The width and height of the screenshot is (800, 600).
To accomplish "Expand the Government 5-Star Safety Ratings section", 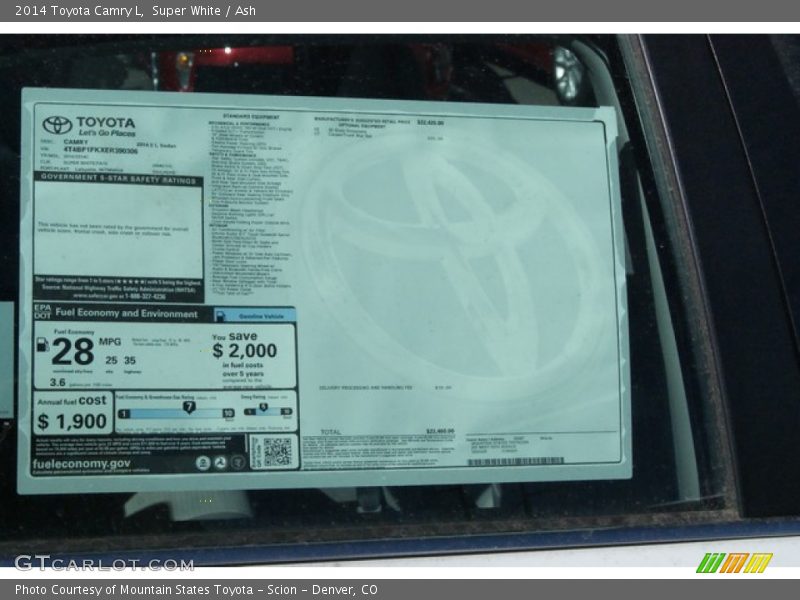I will click(x=119, y=178).
